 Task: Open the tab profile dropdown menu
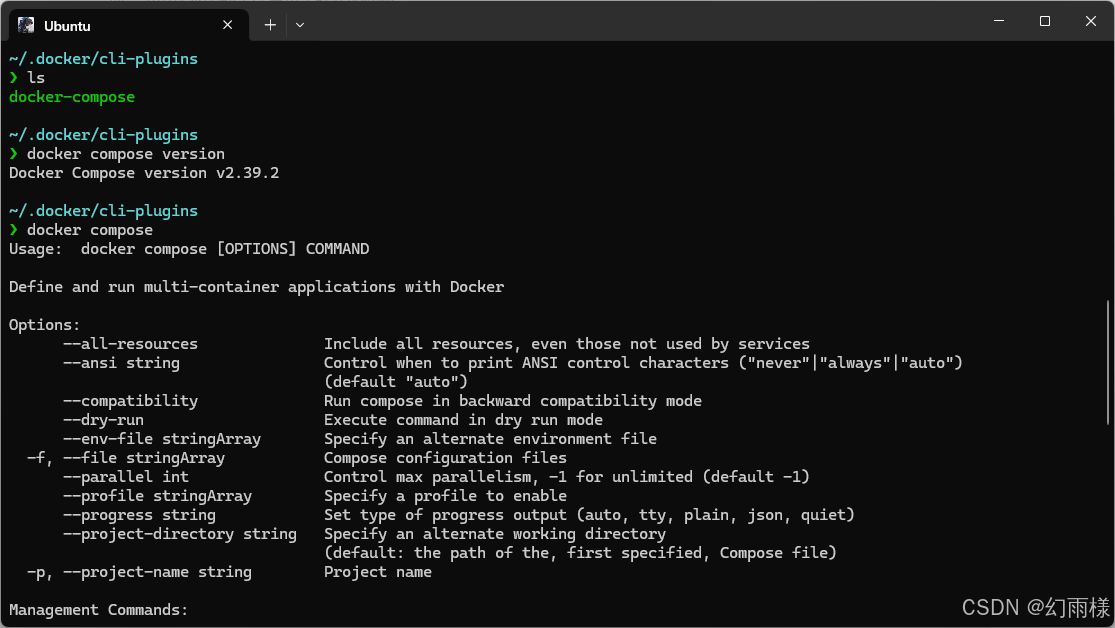[300, 25]
